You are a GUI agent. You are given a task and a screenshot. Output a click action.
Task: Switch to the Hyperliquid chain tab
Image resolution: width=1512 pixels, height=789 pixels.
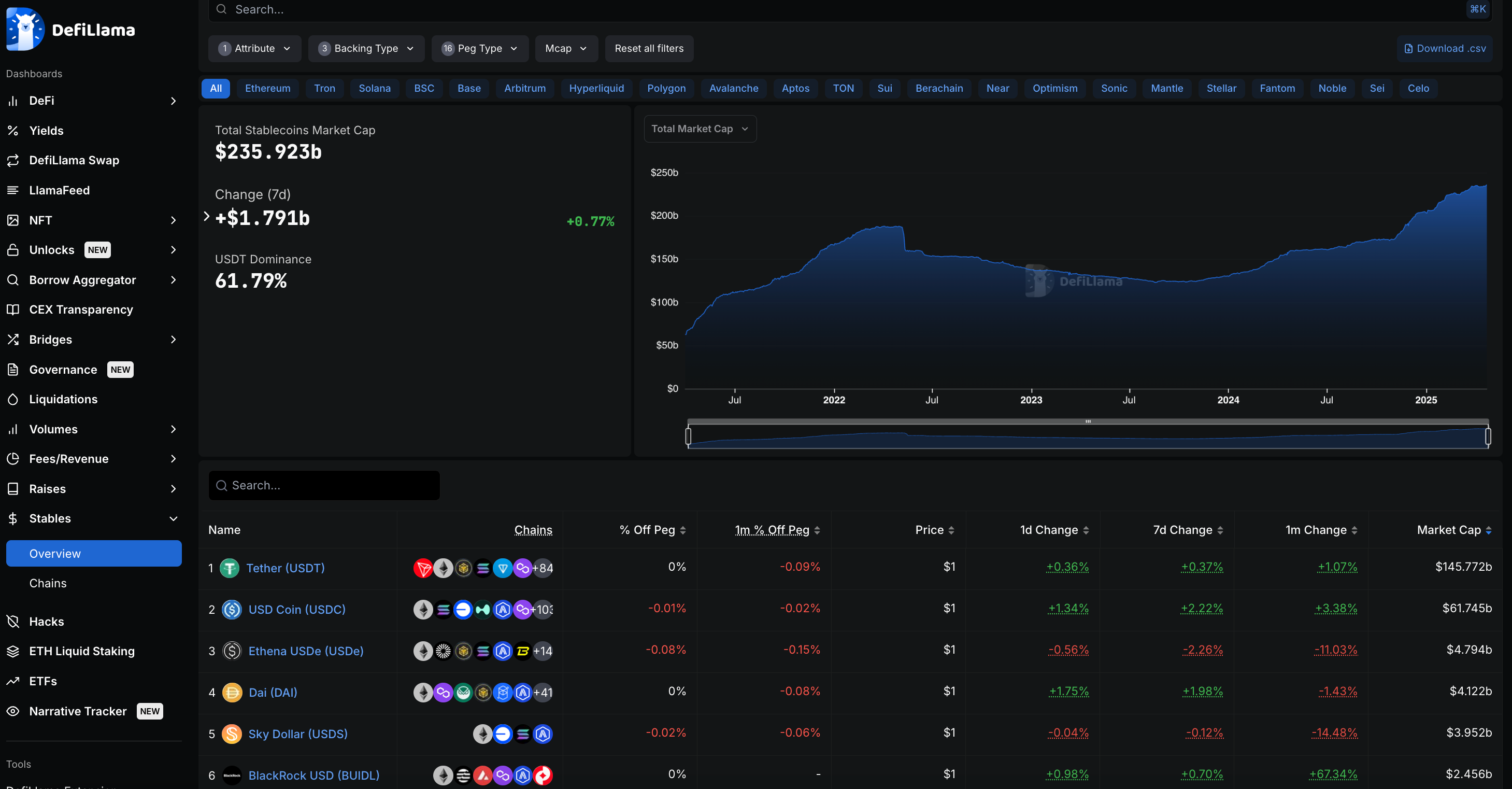[x=596, y=88]
